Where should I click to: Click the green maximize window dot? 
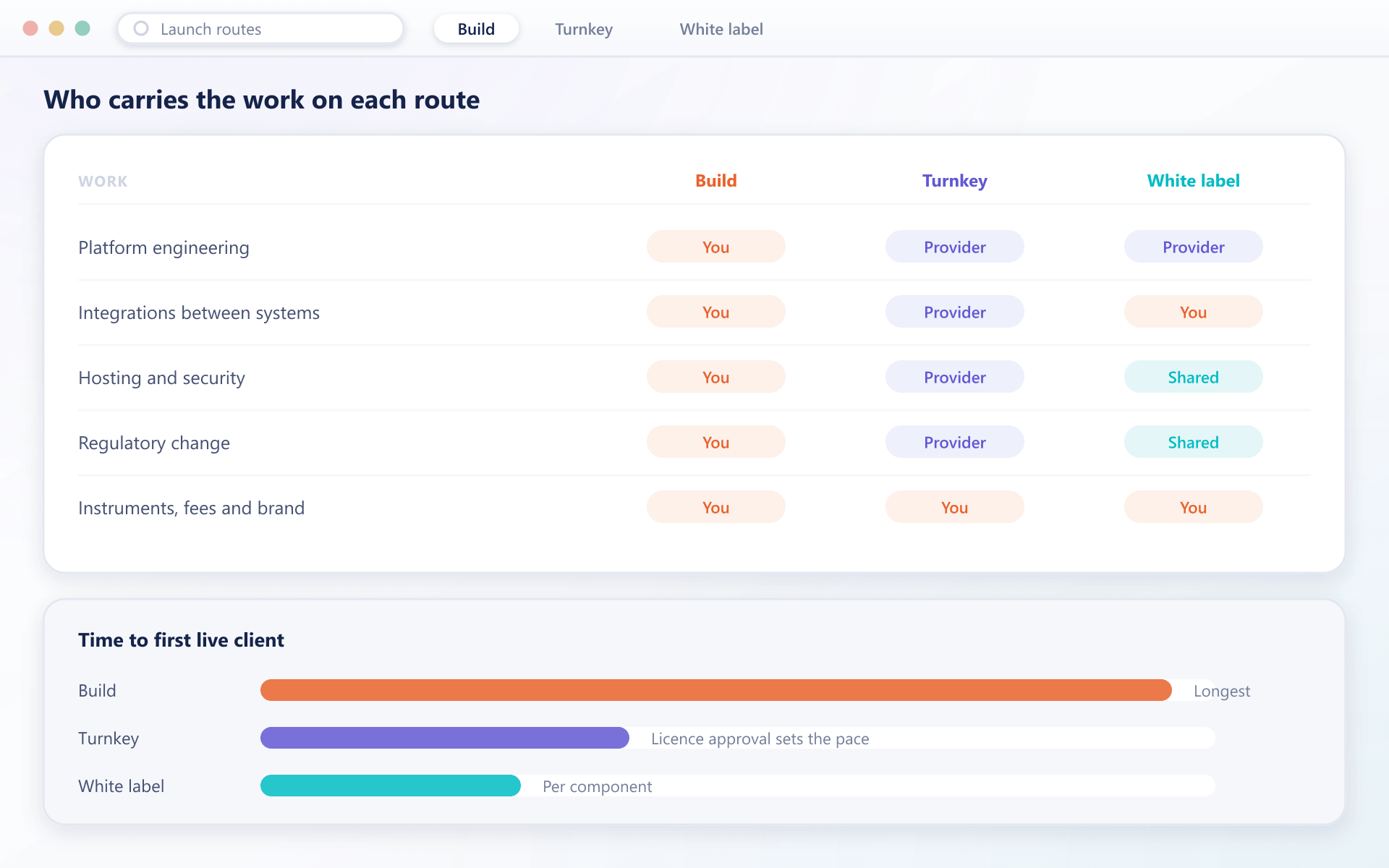[x=82, y=28]
